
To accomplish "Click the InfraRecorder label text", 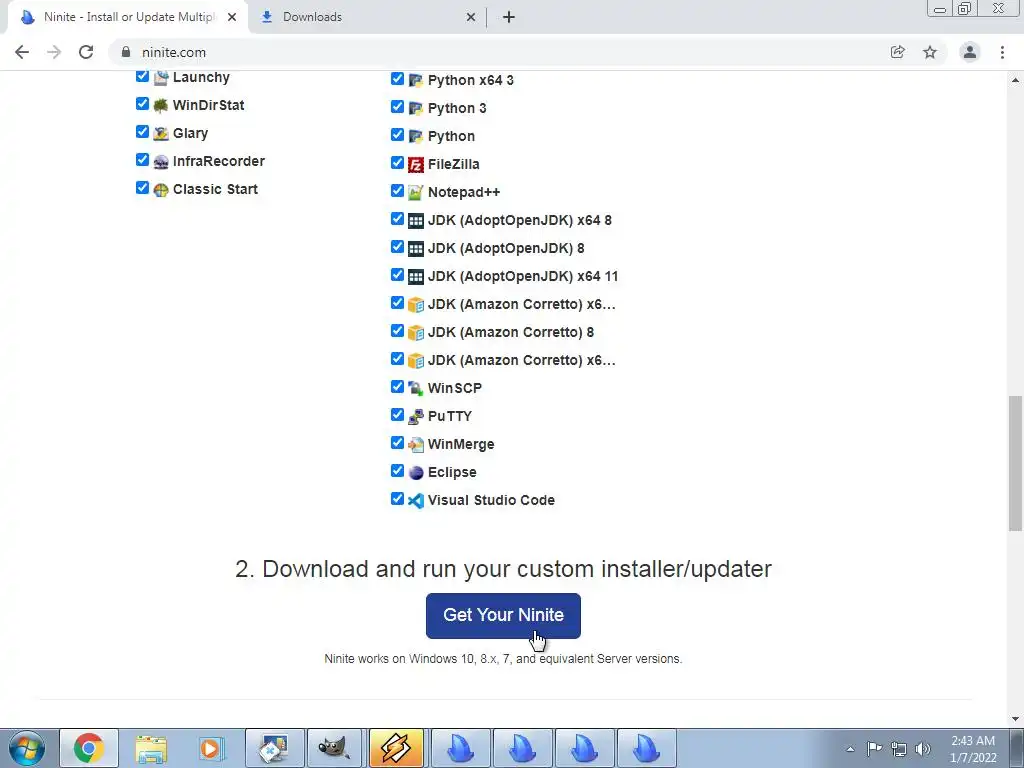I will point(219,161).
